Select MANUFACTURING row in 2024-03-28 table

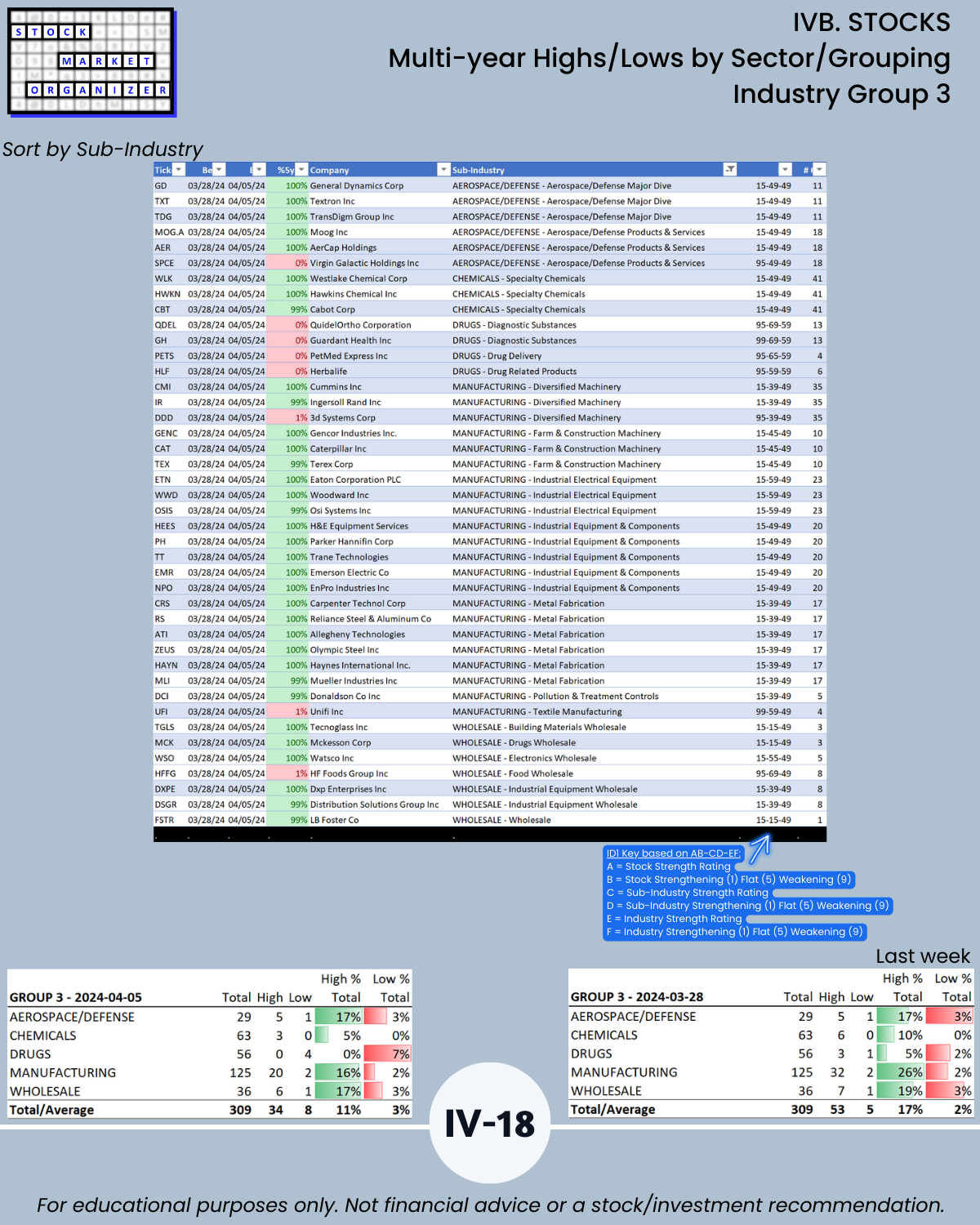click(x=771, y=1072)
